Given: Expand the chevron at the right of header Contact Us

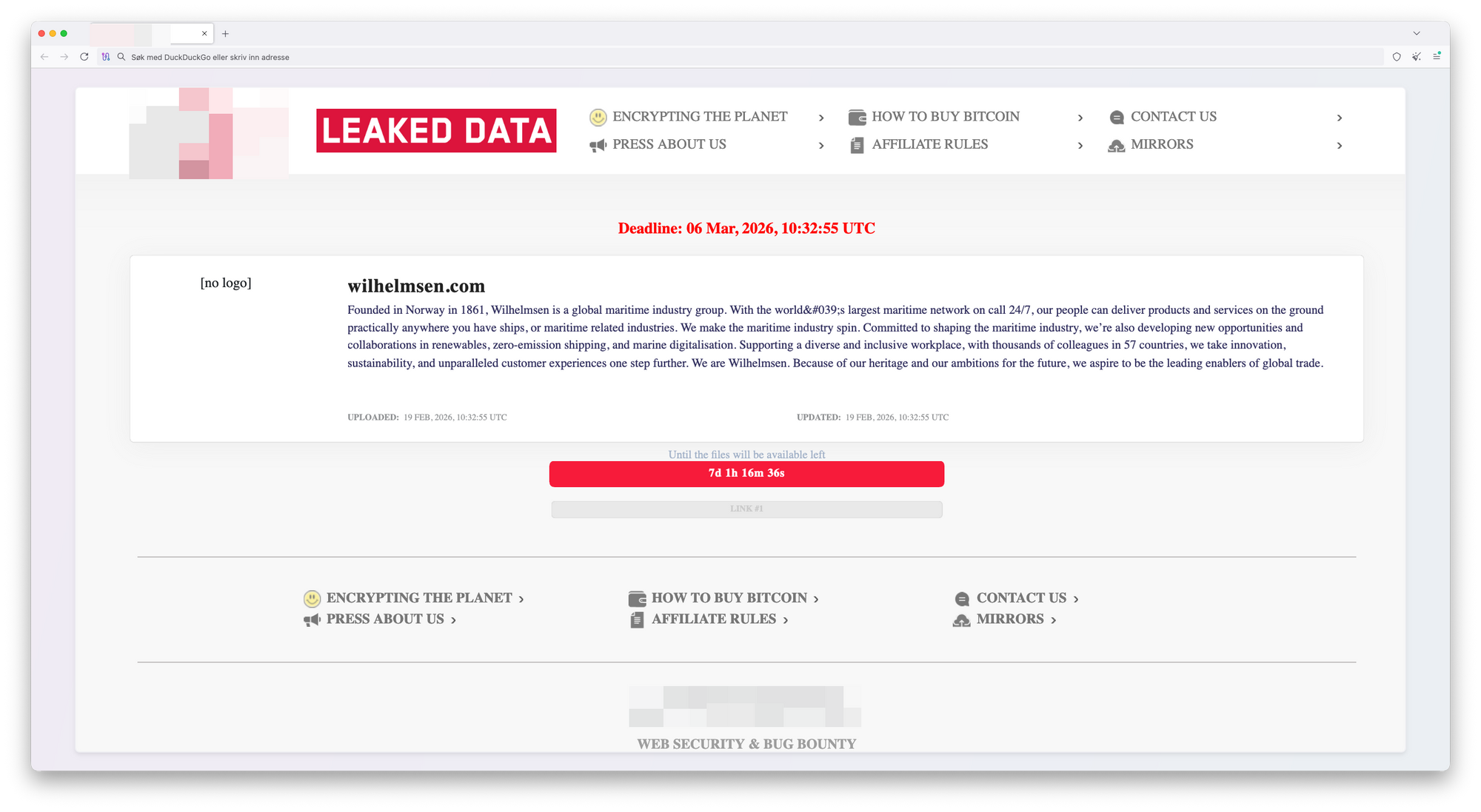Looking at the screenshot, I should 1339,118.
